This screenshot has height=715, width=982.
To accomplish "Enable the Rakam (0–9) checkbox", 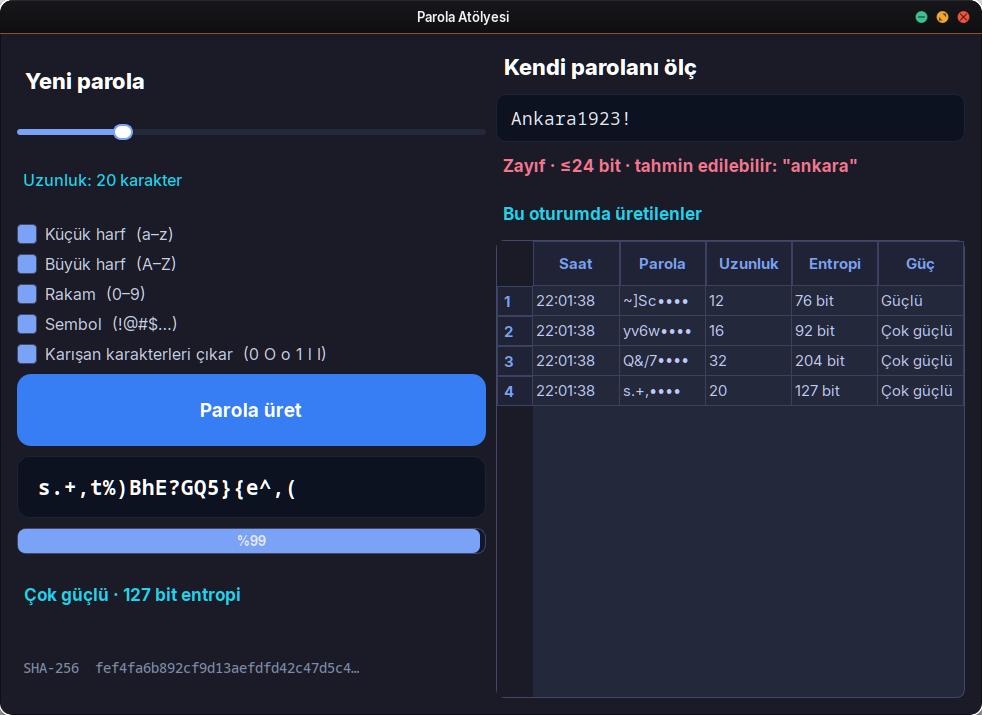I will coord(27,294).
